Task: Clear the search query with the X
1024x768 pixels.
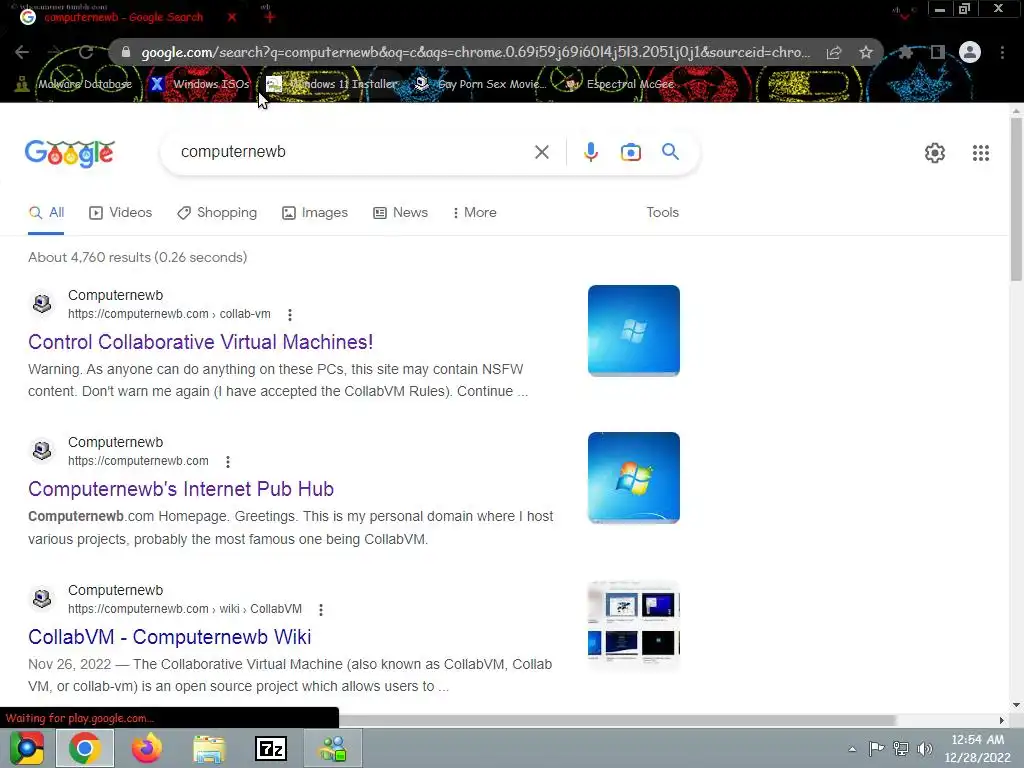Action: pos(541,152)
